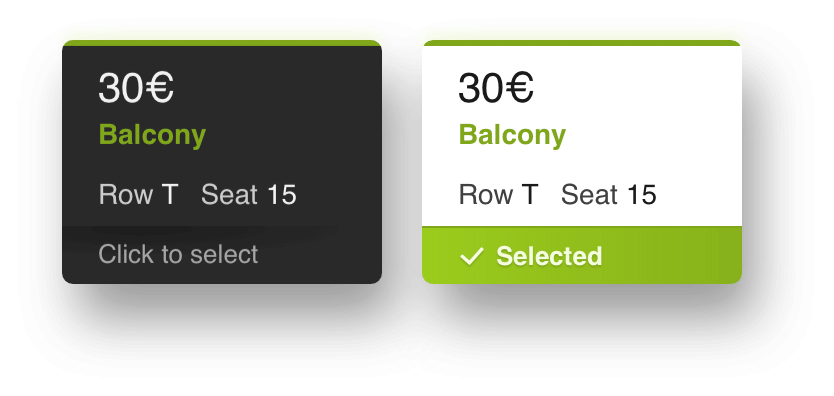Click the "Selected" bold label text
Image resolution: width=834 pixels, height=396 pixels.
pos(549,256)
